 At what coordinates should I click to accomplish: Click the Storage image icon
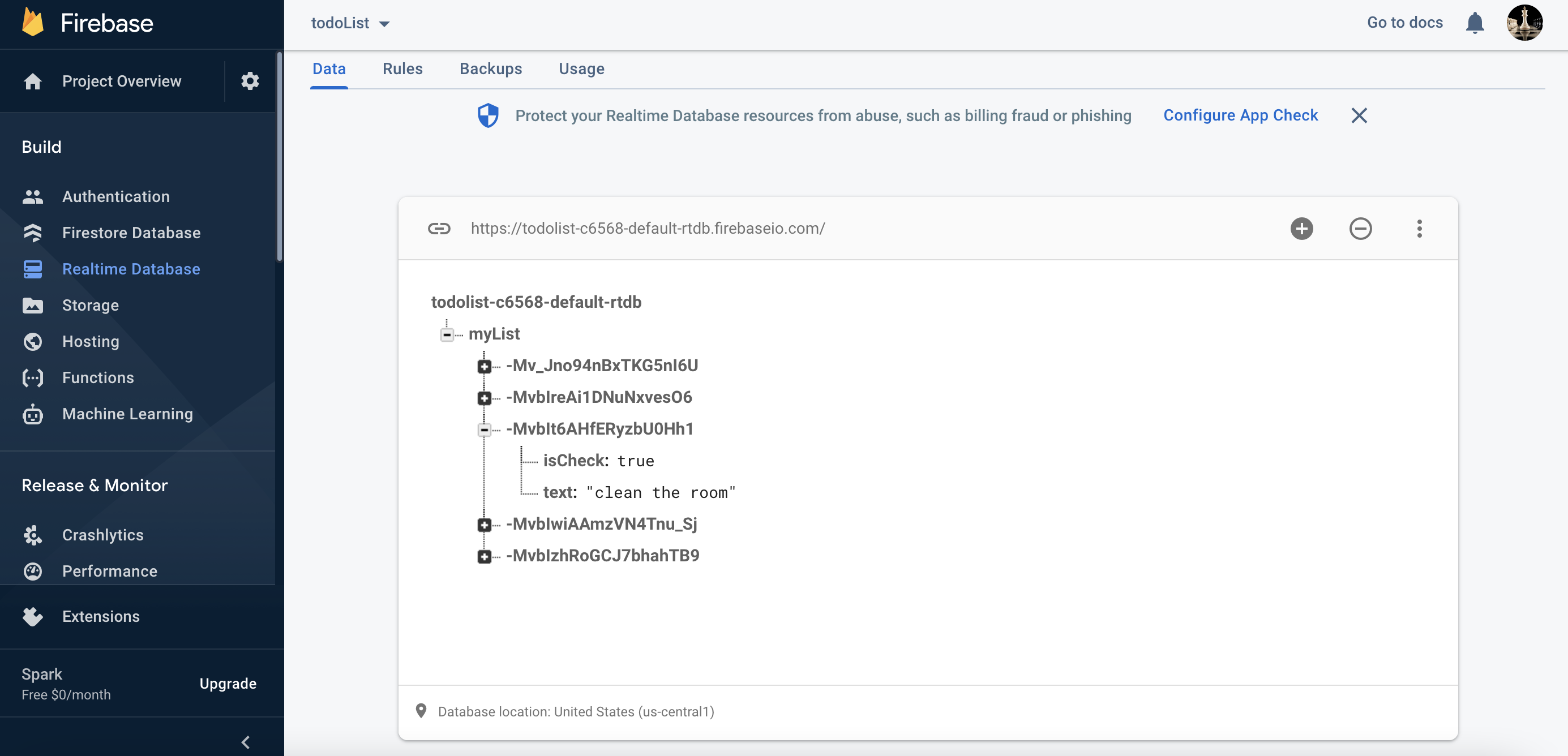[x=33, y=305]
